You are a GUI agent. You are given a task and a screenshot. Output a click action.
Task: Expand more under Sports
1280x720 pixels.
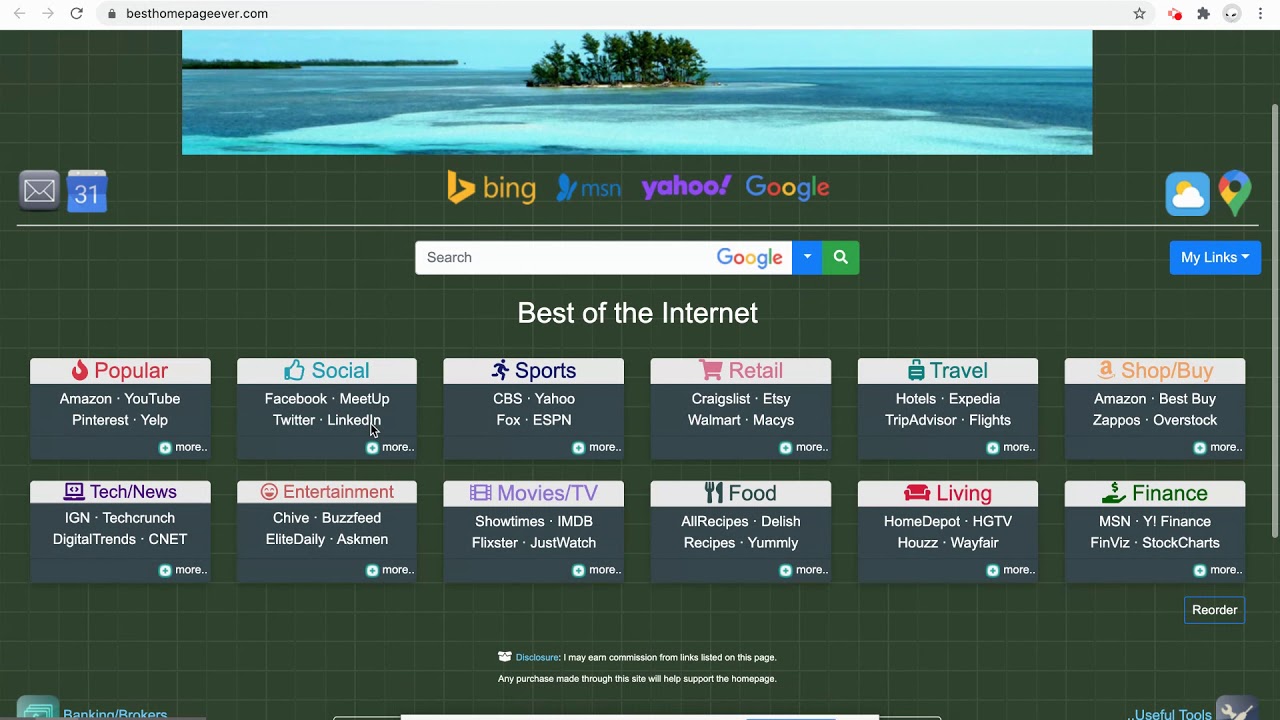coord(597,447)
